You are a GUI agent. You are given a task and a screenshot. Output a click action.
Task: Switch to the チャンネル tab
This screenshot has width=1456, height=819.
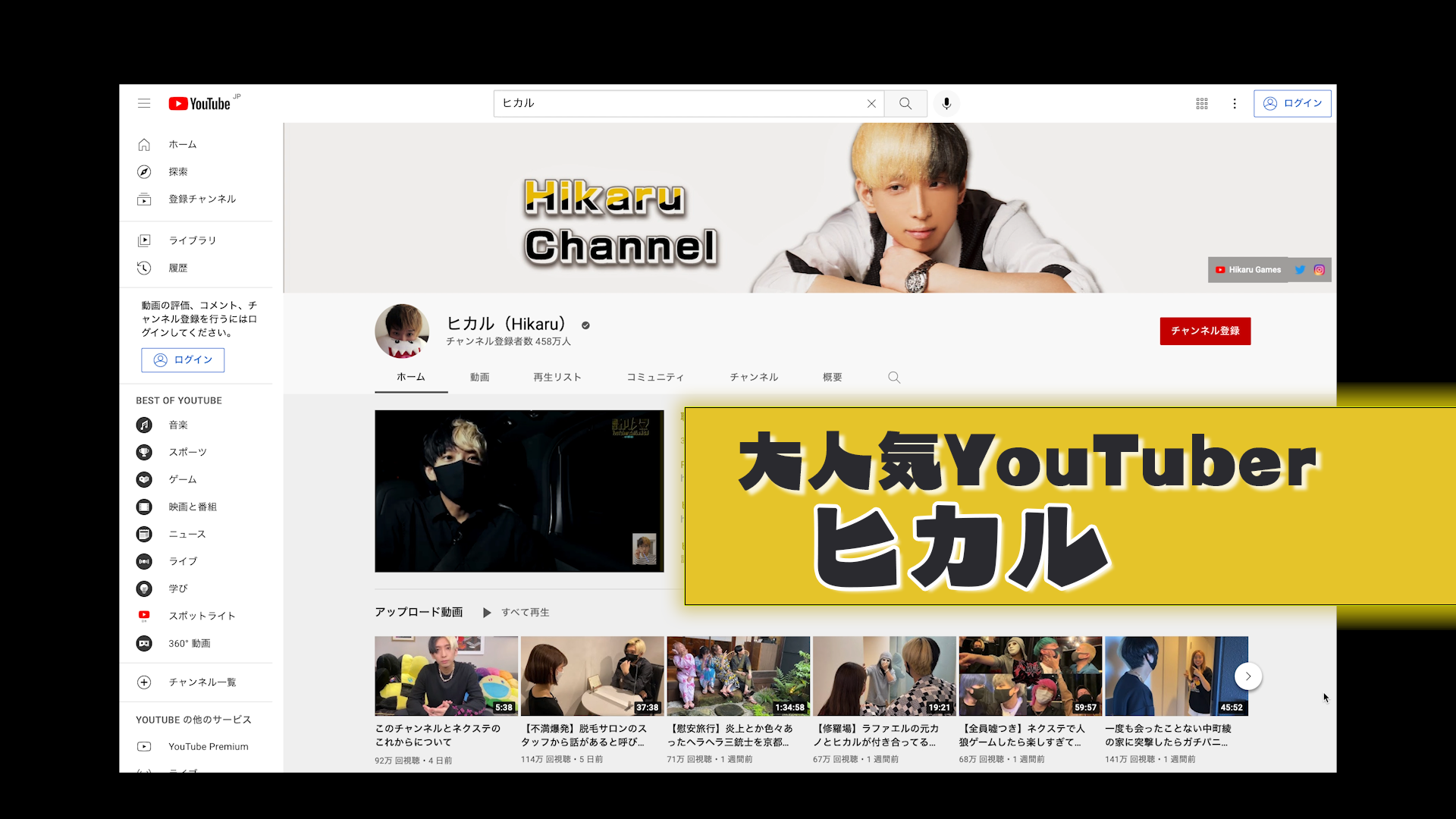pyautogui.click(x=754, y=377)
